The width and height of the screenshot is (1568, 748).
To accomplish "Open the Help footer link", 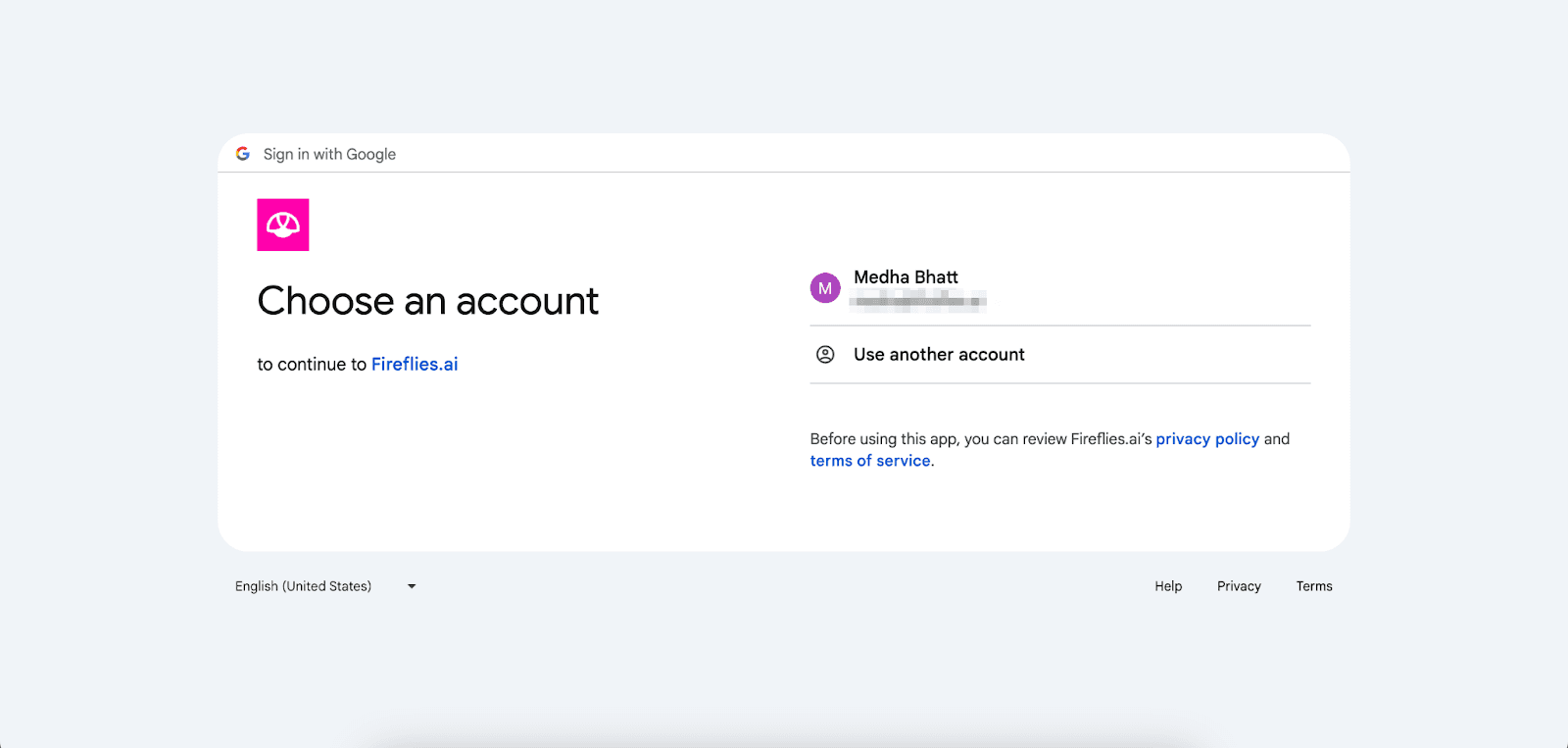I will click(x=1168, y=586).
